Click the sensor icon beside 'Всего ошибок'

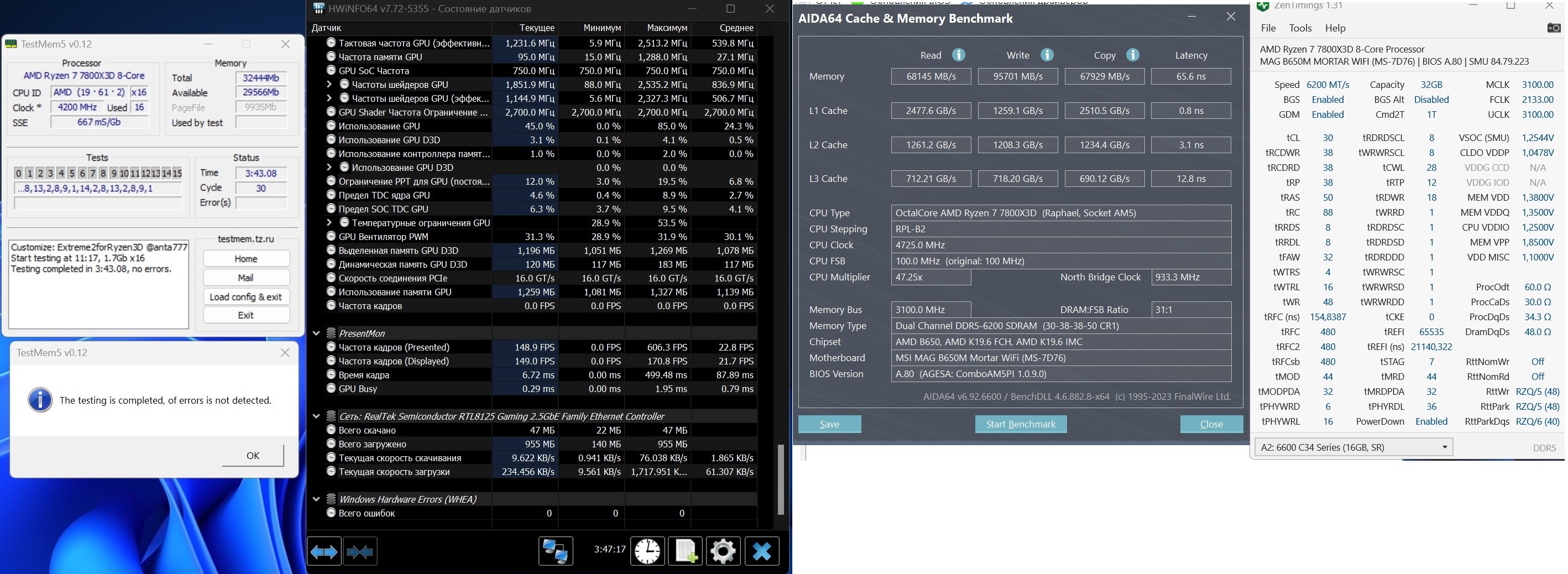point(331,513)
